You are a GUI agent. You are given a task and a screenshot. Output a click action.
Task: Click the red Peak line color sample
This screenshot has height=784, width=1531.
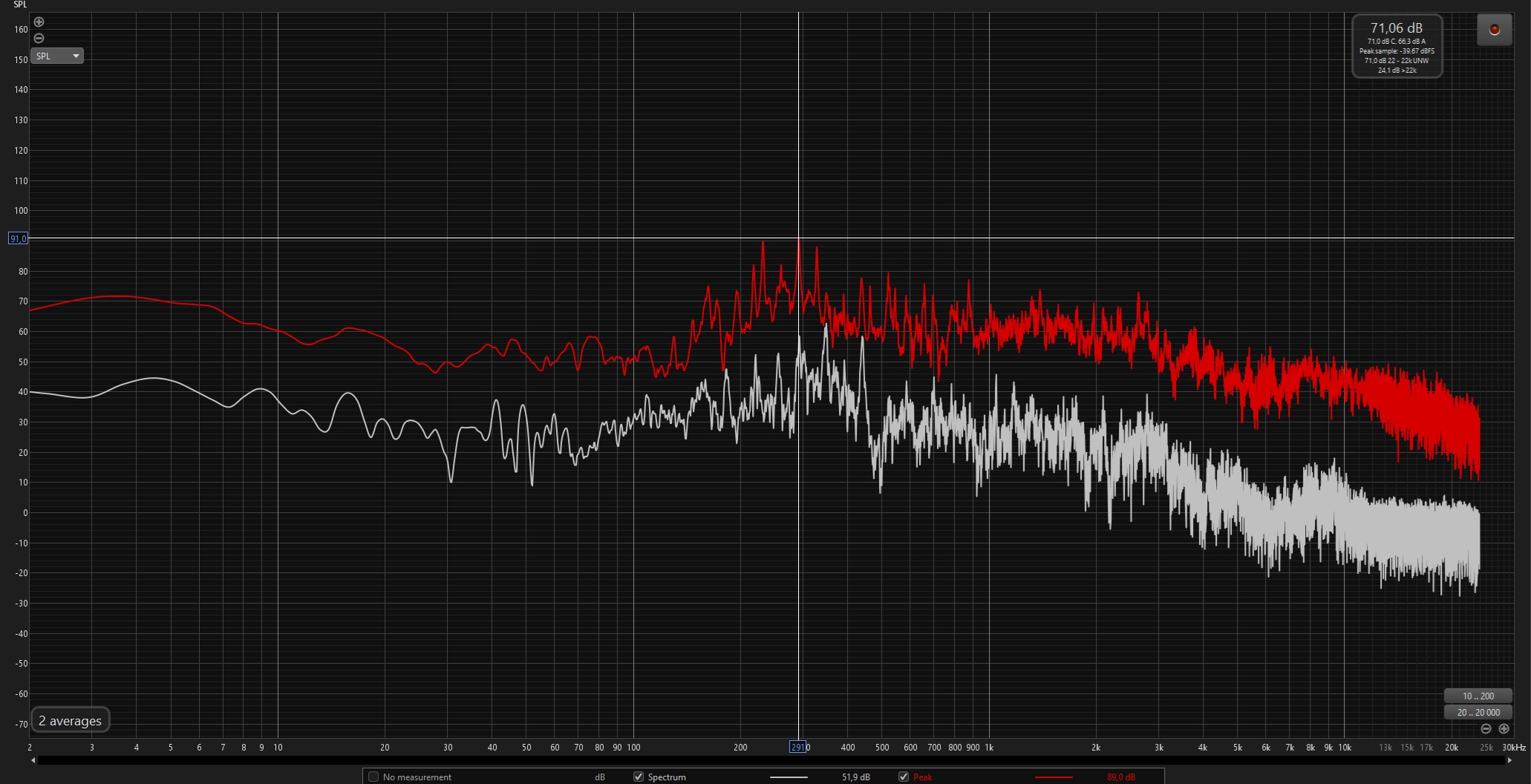pos(1054,777)
